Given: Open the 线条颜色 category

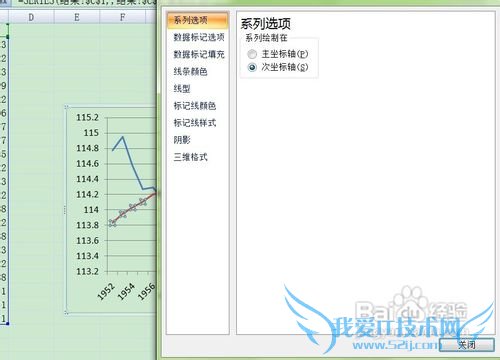Looking at the screenshot, I should click(x=190, y=71).
